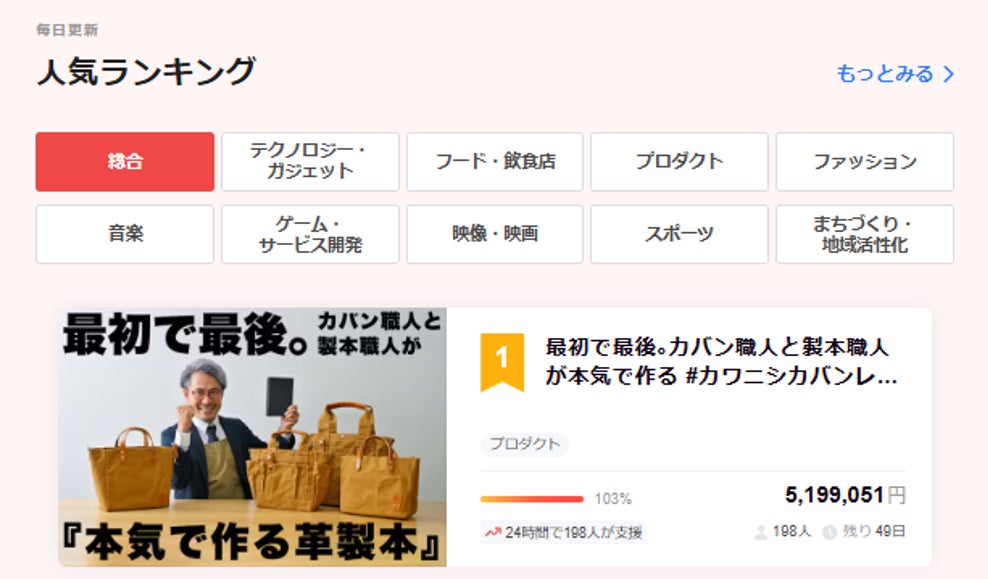Viewport: 988px width, 579px height.
Task: Open the もっとみる link
Action: 885,74
